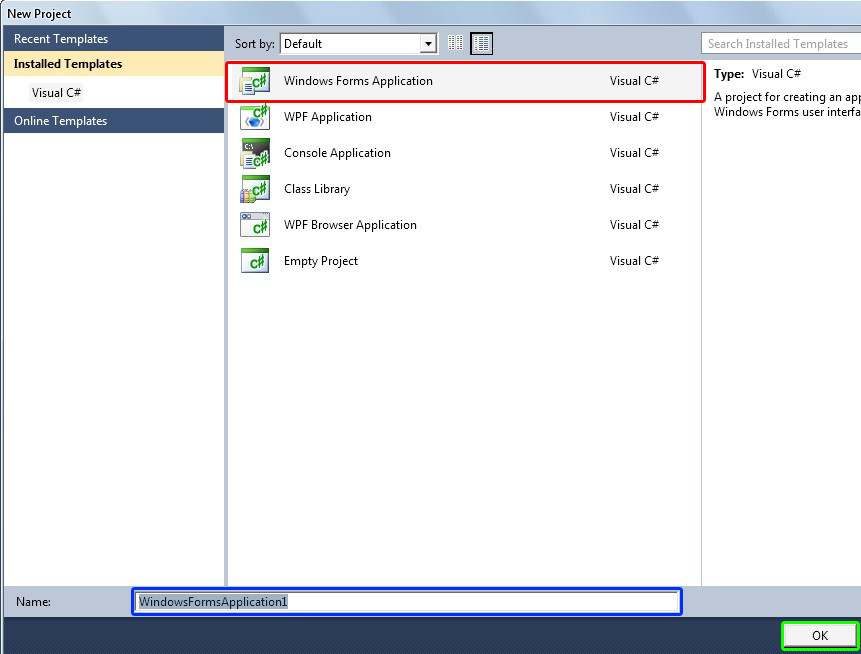Image resolution: width=861 pixels, height=654 pixels.
Task: Click the WPF Browser Application template icon
Action: coord(255,225)
